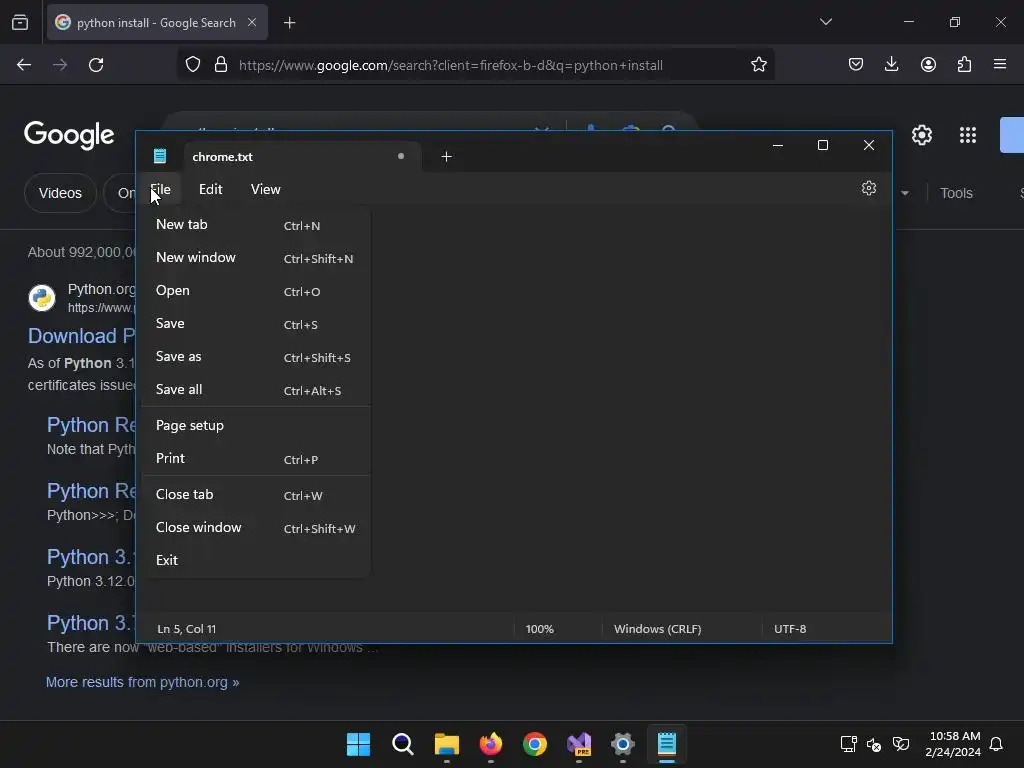Open Notepad taskbar icon
This screenshot has height=768, width=1024.
coord(667,744)
